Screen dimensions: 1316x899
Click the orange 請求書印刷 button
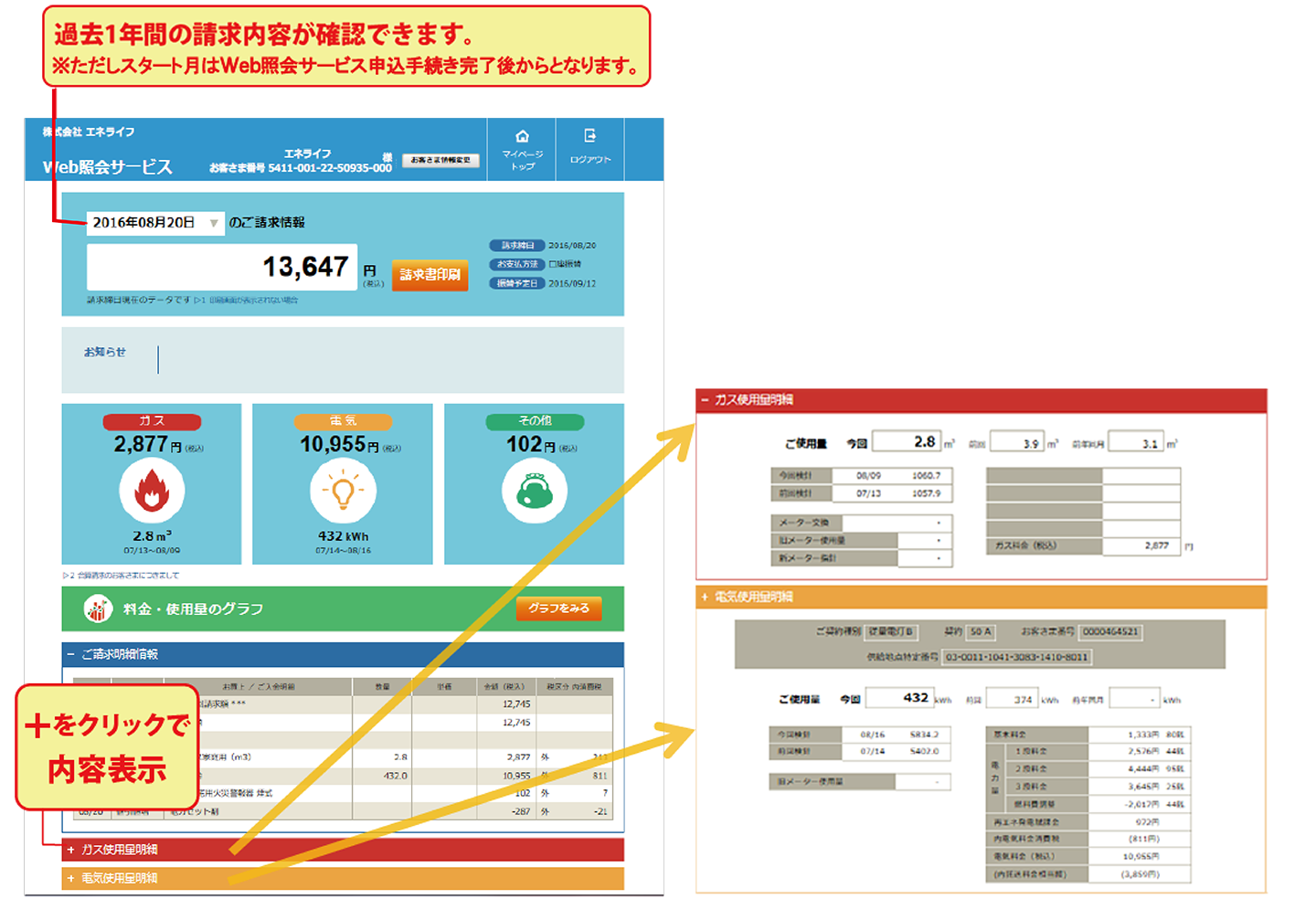[430, 275]
